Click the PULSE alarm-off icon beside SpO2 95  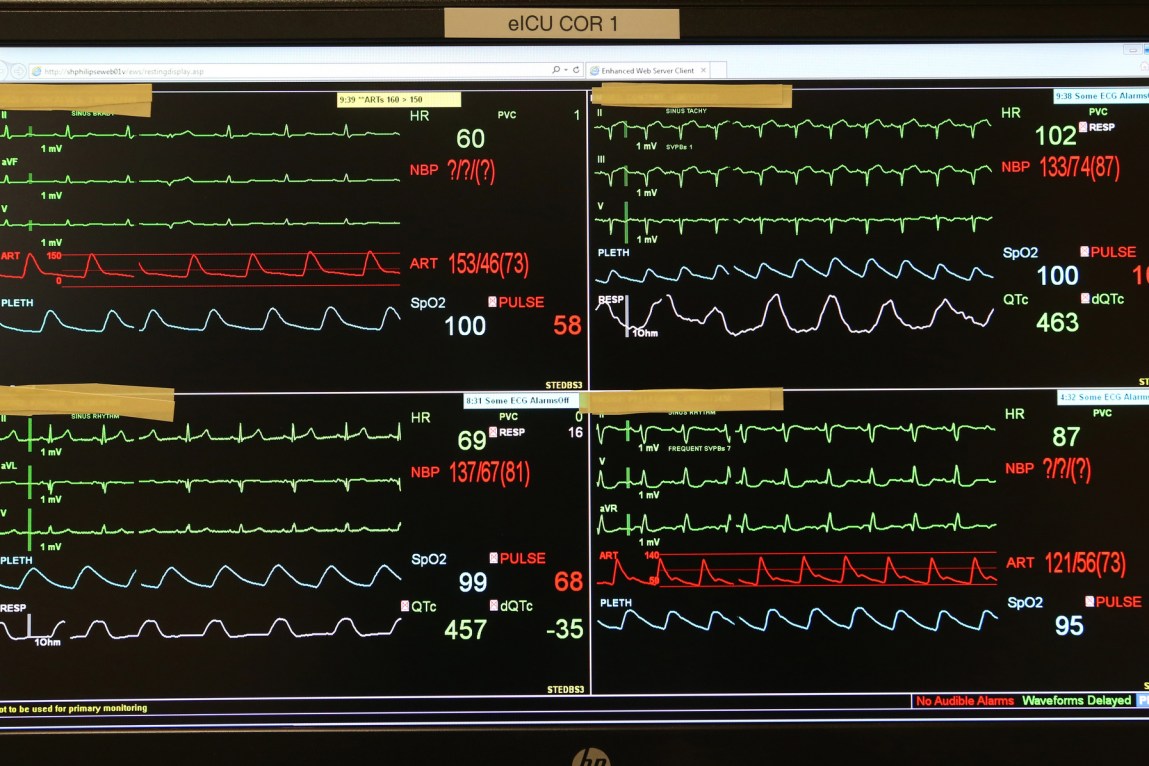tap(1089, 602)
